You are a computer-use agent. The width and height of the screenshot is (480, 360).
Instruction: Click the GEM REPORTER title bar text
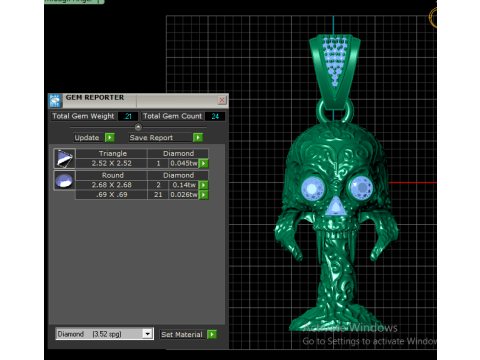pos(95,98)
